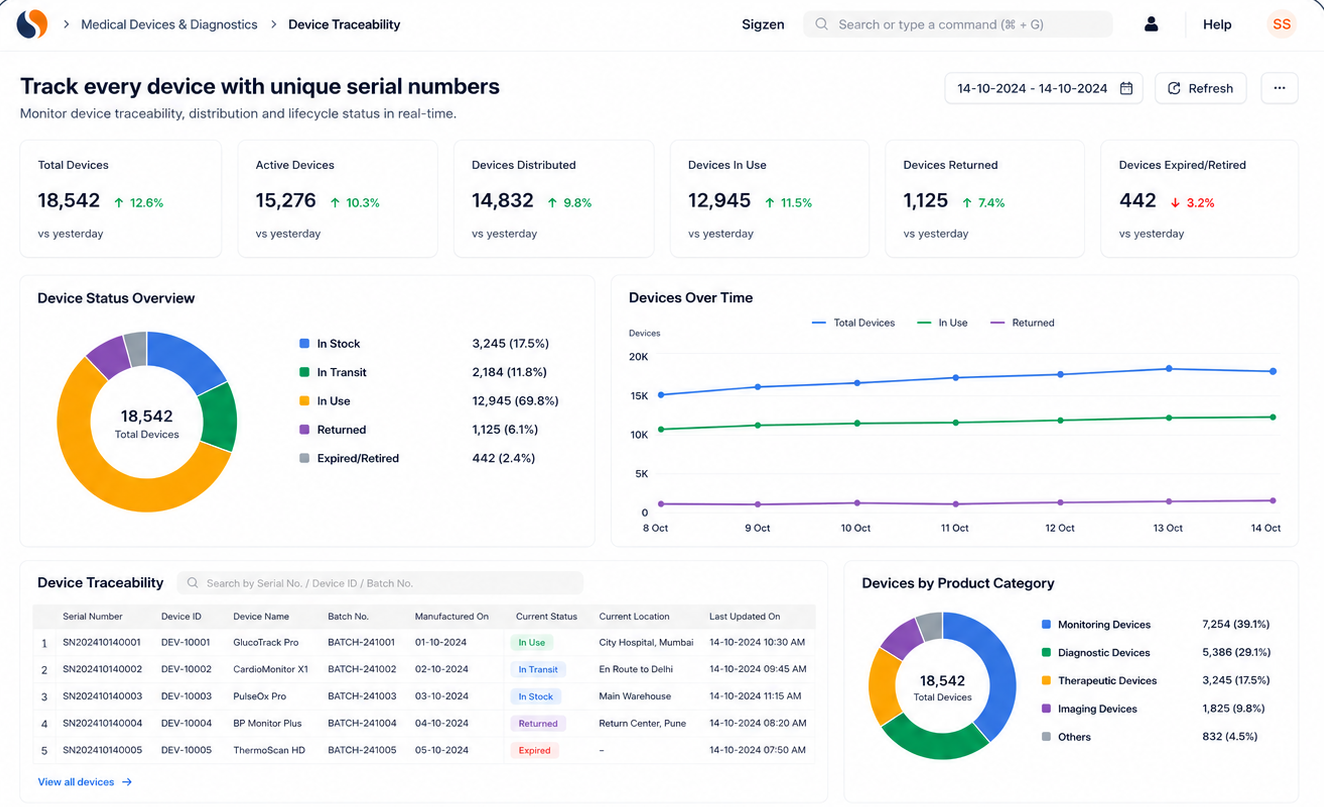Toggle the Total Devices line legend
Viewport: 1324px width, 807px height.
coord(853,323)
